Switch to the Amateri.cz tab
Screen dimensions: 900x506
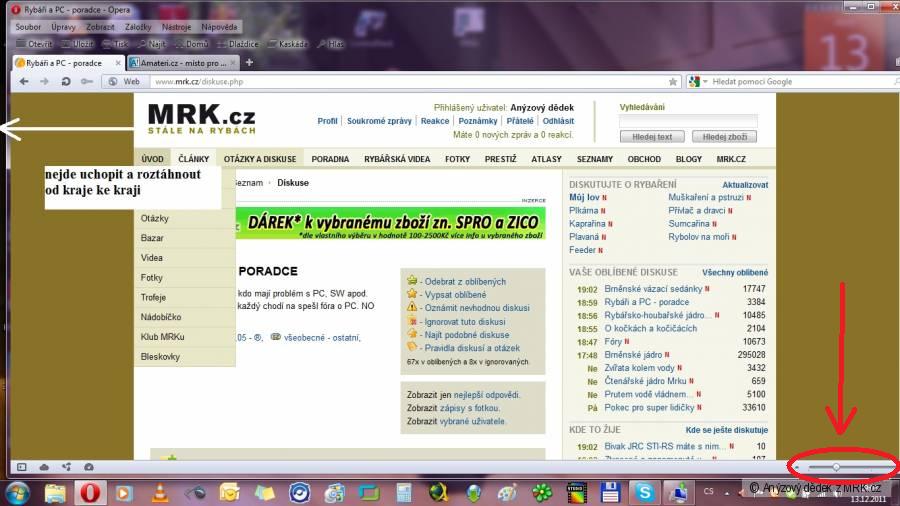point(183,63)
